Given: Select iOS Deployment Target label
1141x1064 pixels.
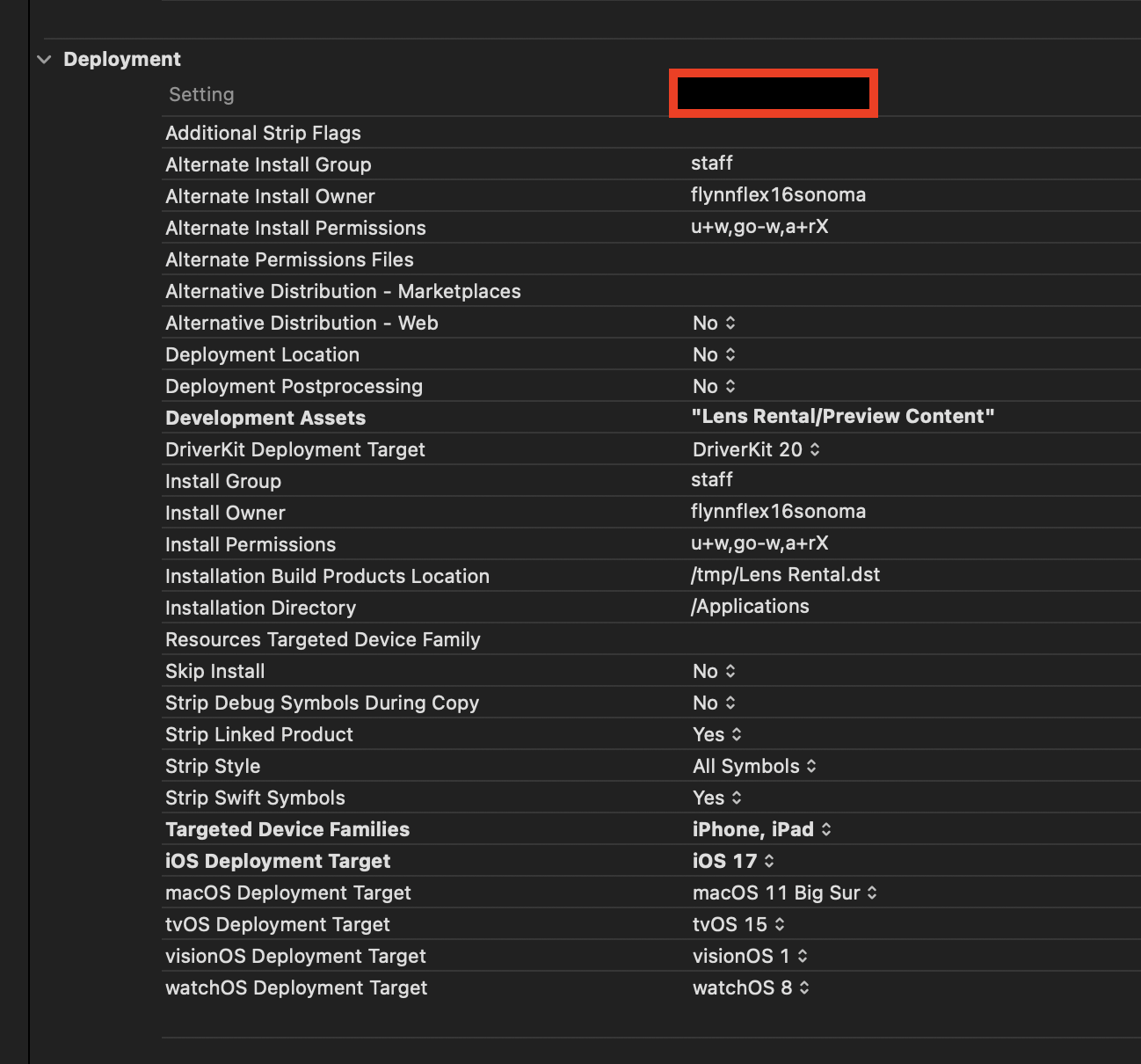Looking at the screenshot, I should [x=278, y=862].
